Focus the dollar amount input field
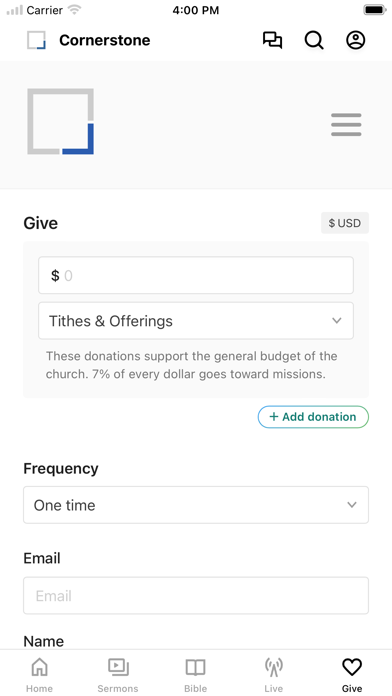The image size is (392, 696). [196, 275]
